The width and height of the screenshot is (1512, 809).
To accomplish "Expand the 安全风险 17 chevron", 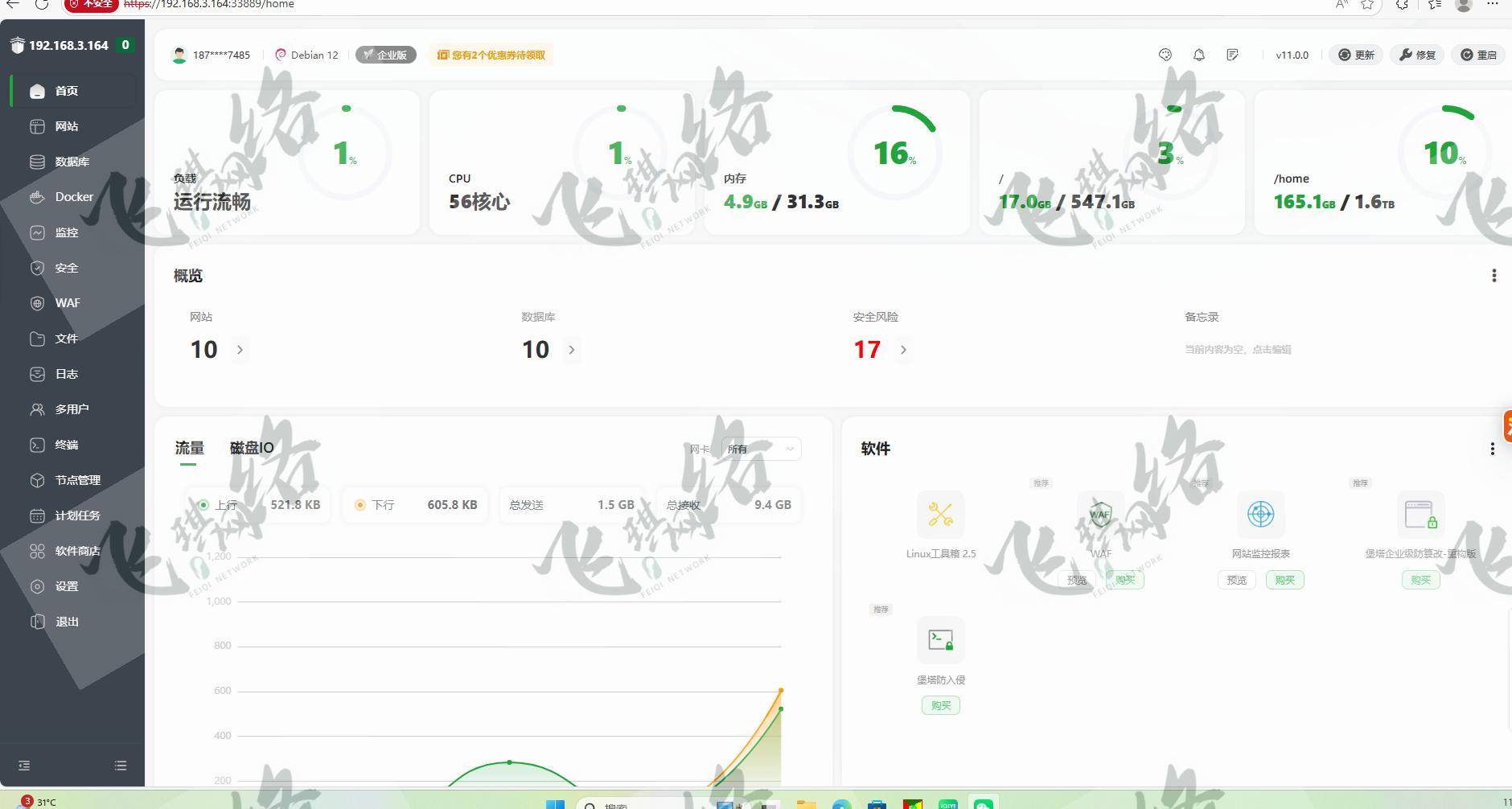I will click(903, 350).
